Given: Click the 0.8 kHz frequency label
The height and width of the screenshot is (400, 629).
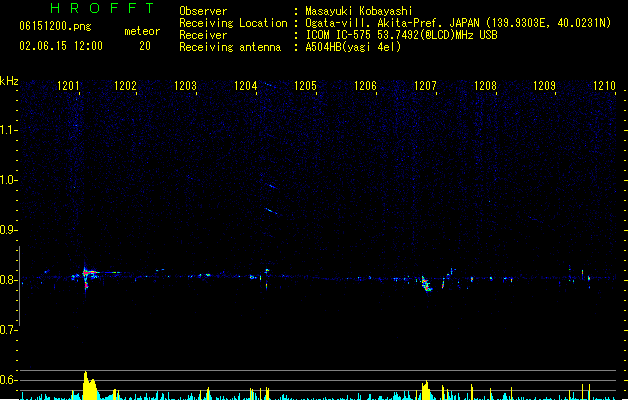Looking at the screenshot, I should pyautogui.click(x=8, y=280).
